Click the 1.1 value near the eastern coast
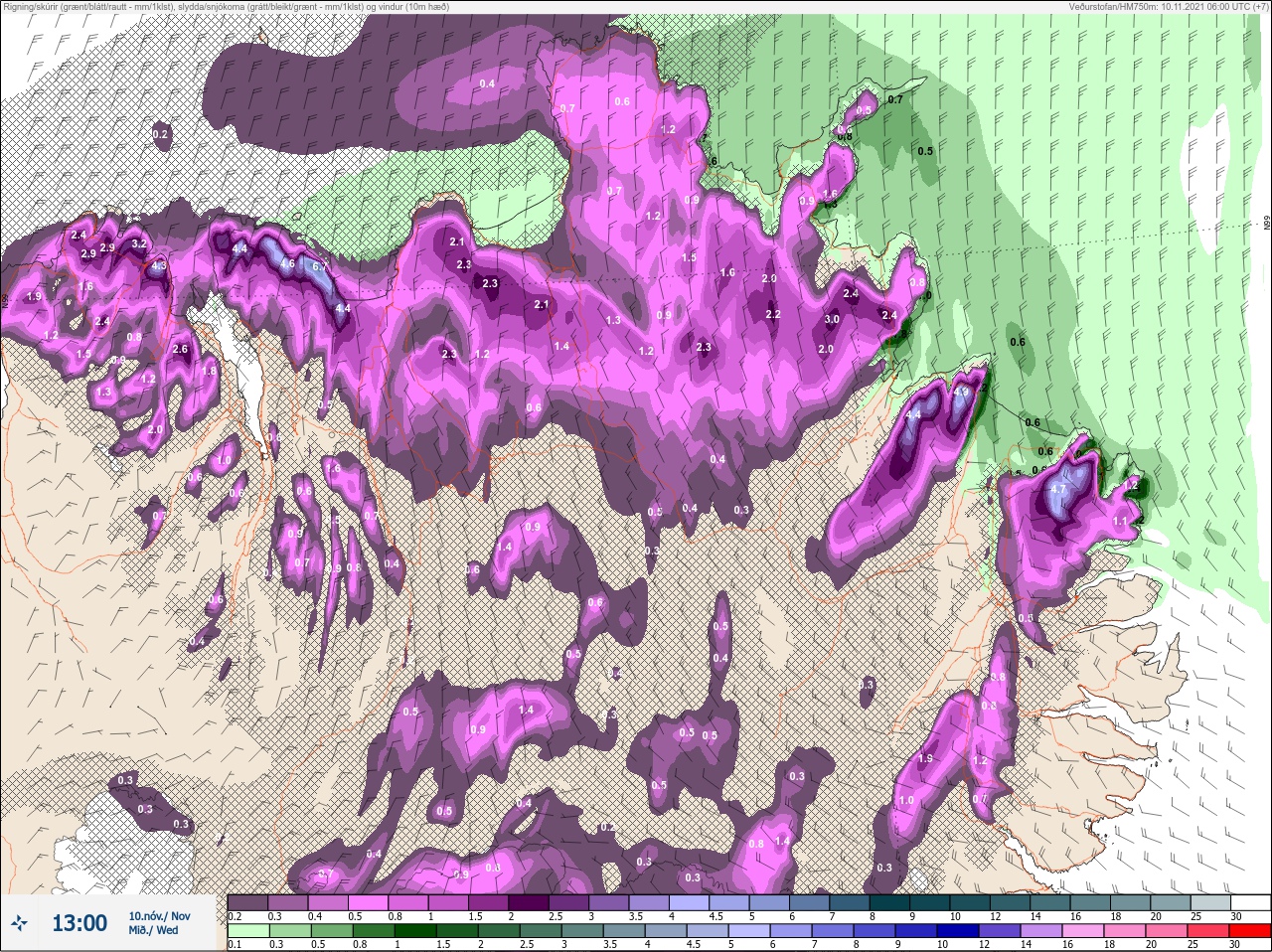This screenshot has width=1272, height=952. pos(1120,521)
